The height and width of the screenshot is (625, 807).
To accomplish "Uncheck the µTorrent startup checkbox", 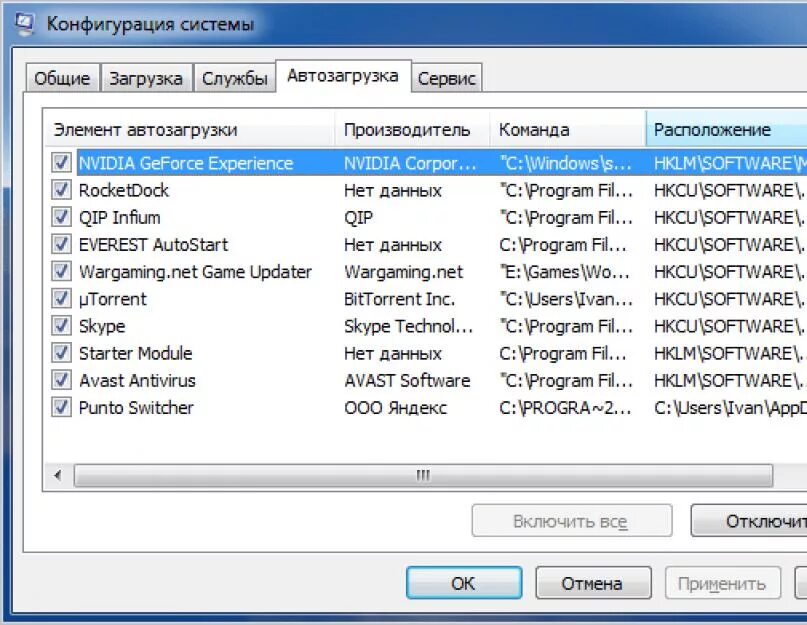I will pos(61,299).
